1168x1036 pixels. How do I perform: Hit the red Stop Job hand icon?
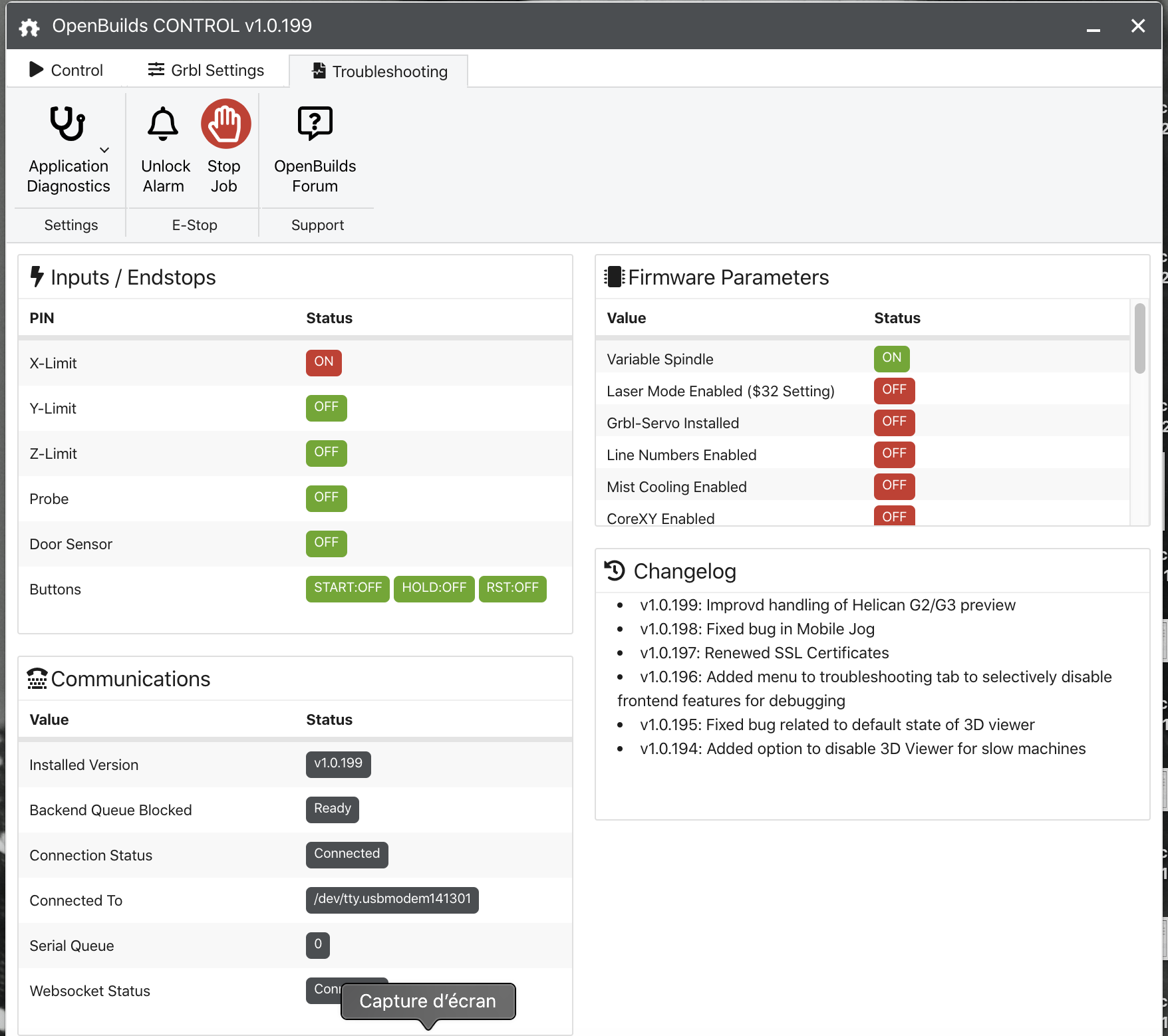pos(226,124)
